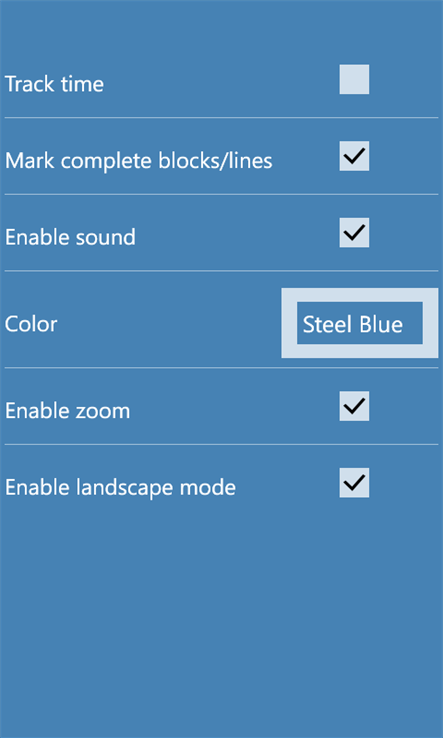Uncheck the Enable landscape mode box
The image size is (443, 738).
pyautogui.click(x=354, y=482)
